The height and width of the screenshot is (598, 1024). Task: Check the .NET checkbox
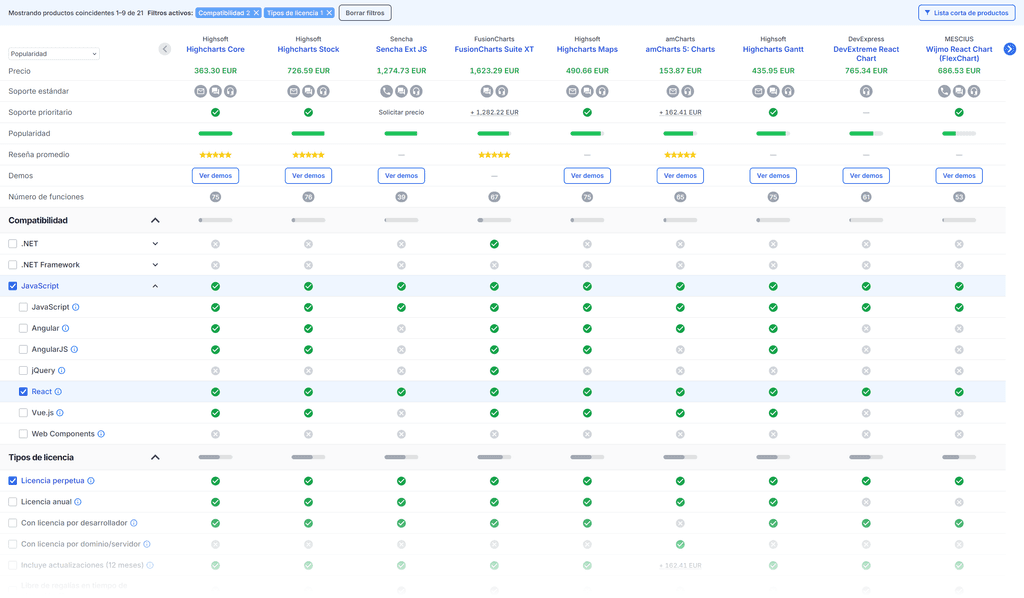tap(12, 244)
